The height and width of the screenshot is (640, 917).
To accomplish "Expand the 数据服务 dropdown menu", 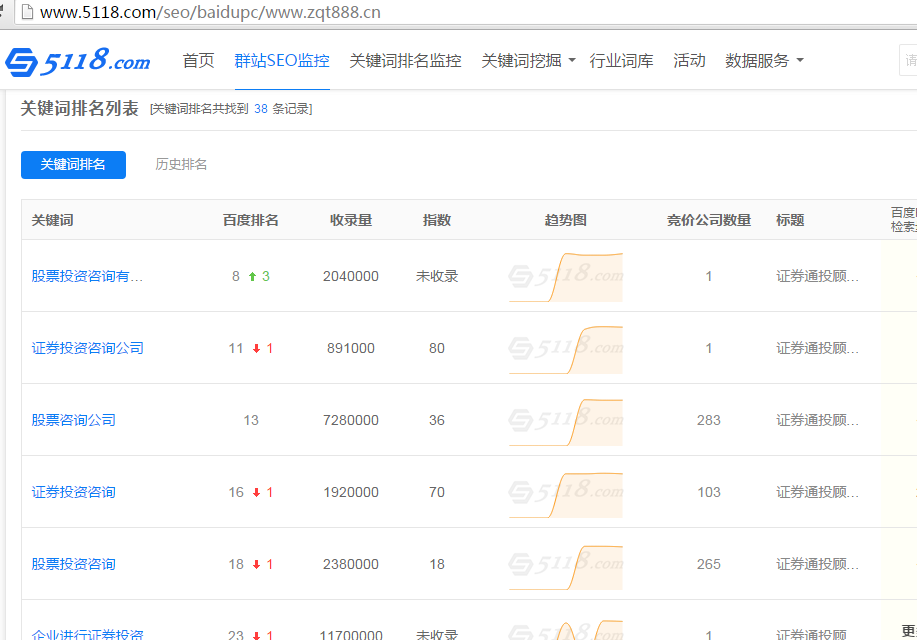I will [x=764, y=61].
